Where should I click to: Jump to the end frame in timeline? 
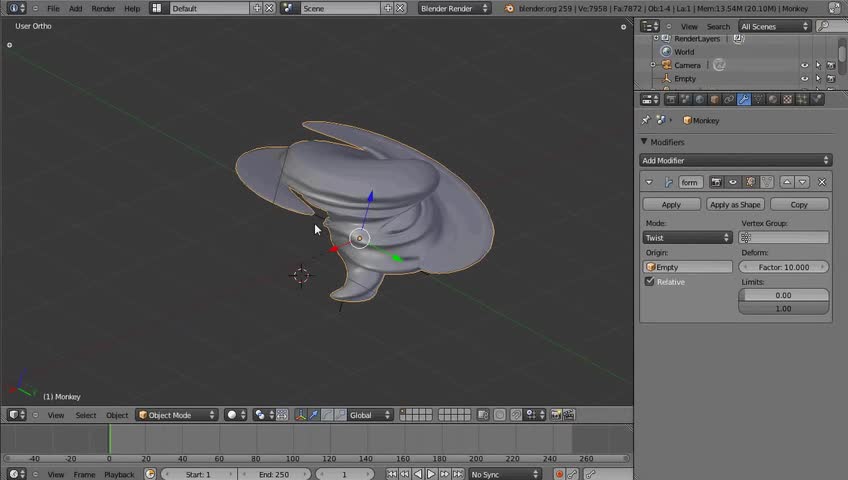point(458,474)
